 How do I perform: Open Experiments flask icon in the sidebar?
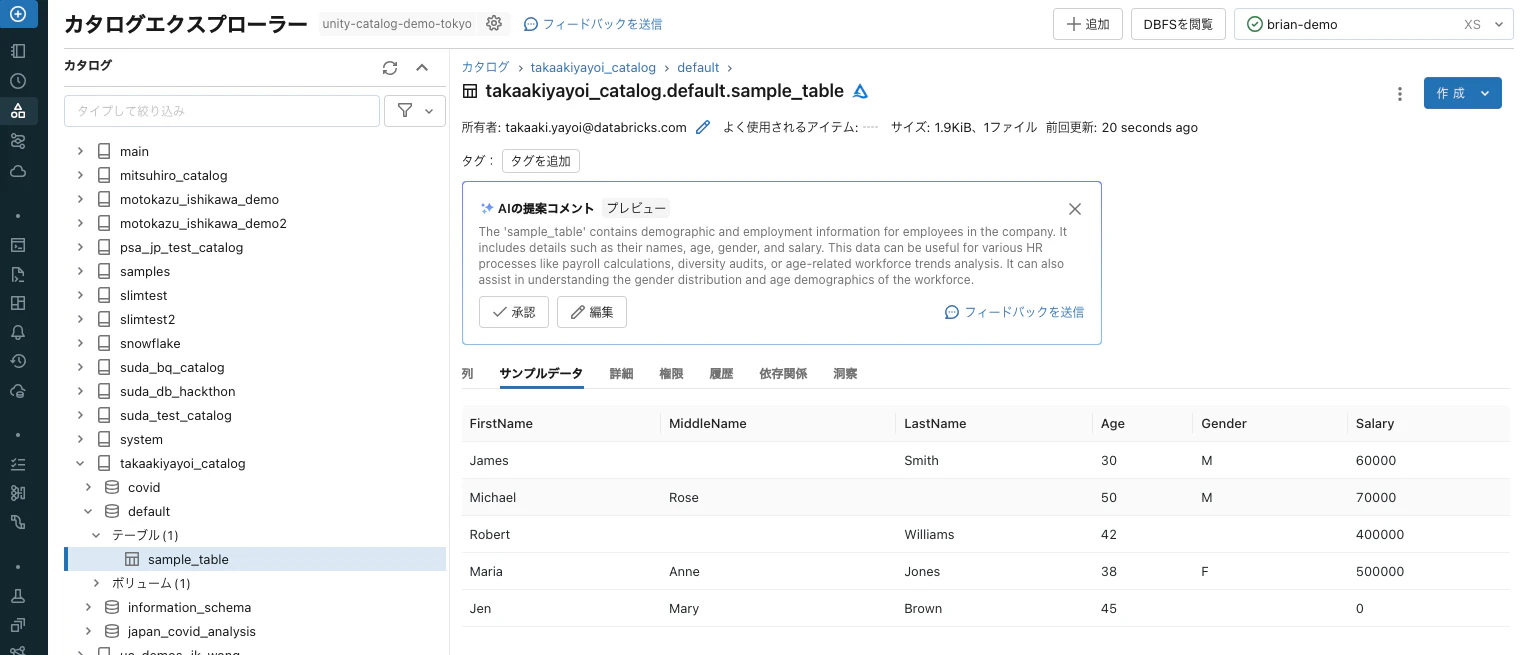point(18,596)
